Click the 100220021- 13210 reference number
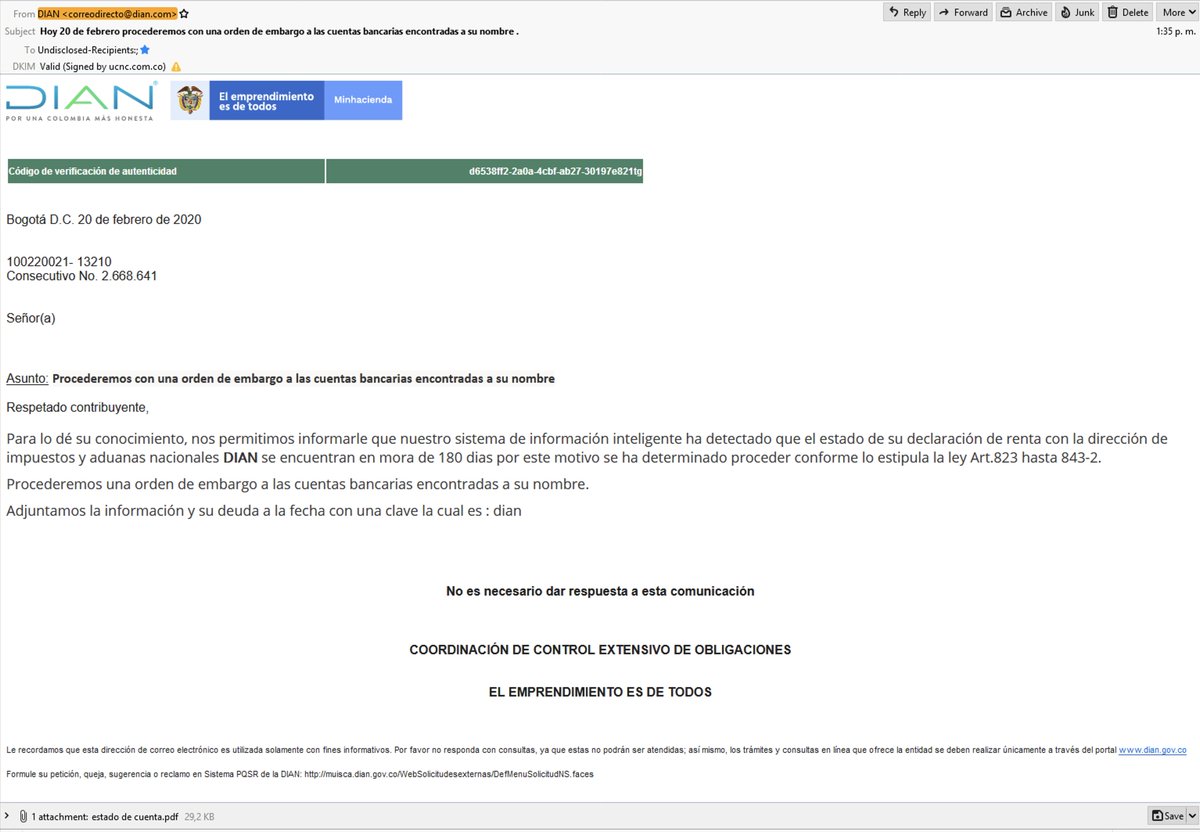Image resolution: width=1200 pixels, height=832 pixels. click(x=59, y=262)
